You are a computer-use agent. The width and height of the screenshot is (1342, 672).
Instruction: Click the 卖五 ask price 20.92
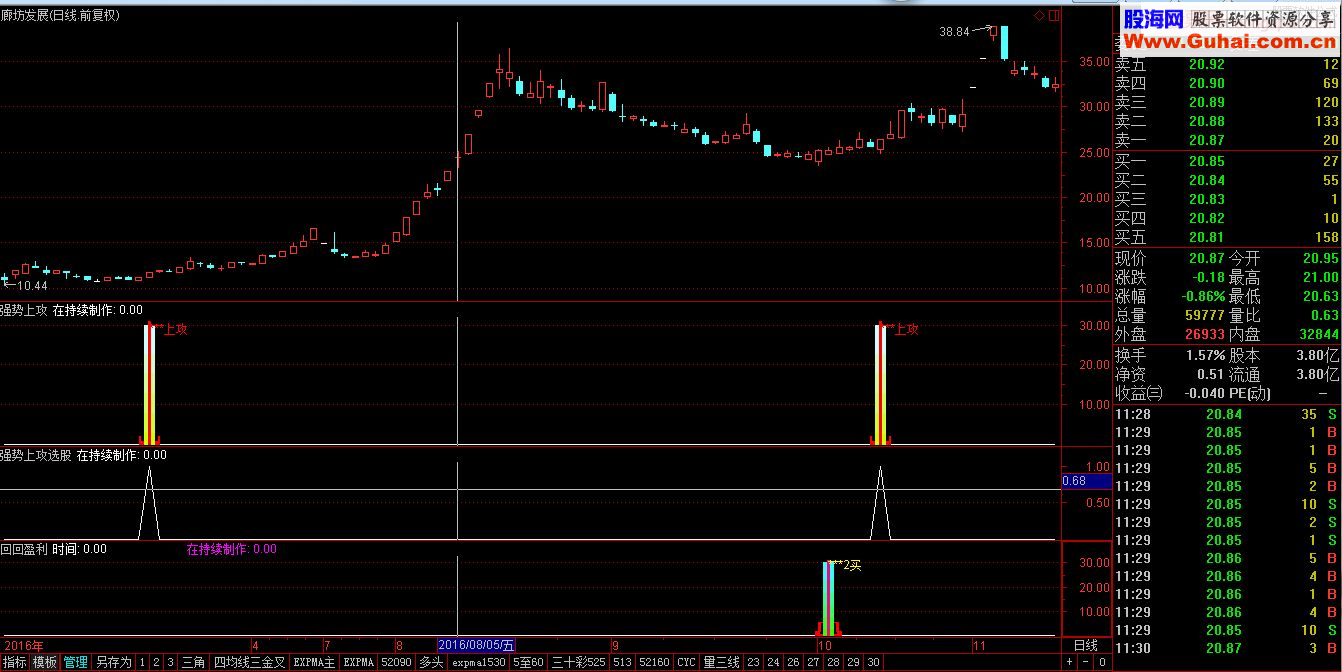[1205, 64]
